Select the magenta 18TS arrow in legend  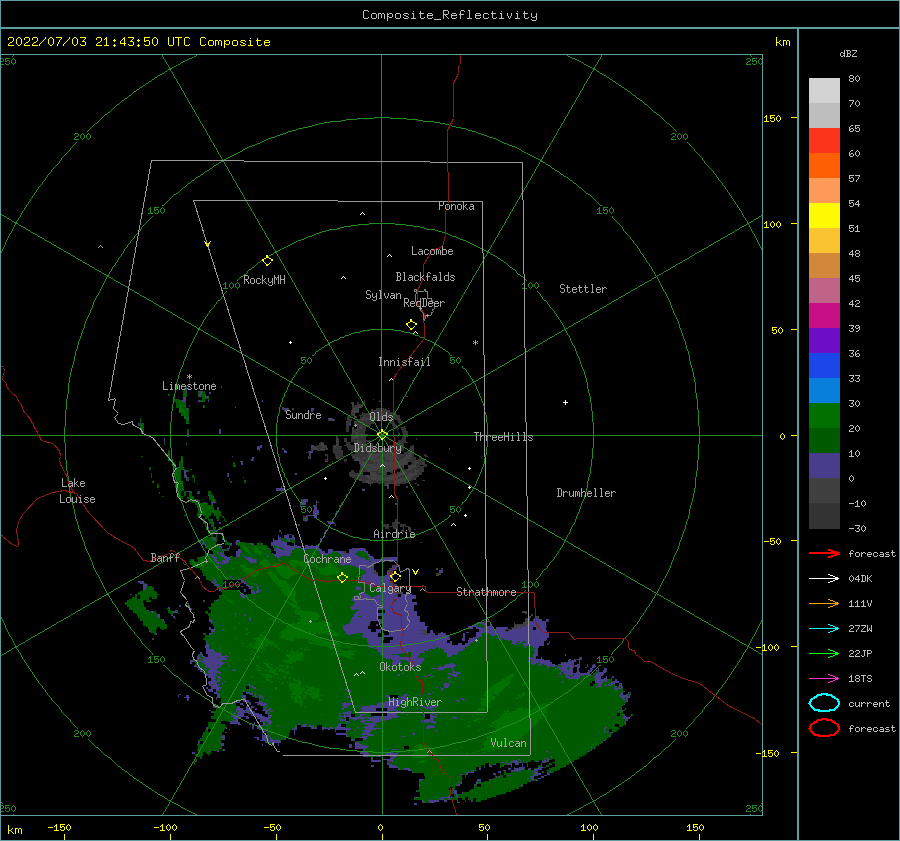click(825, 679)
